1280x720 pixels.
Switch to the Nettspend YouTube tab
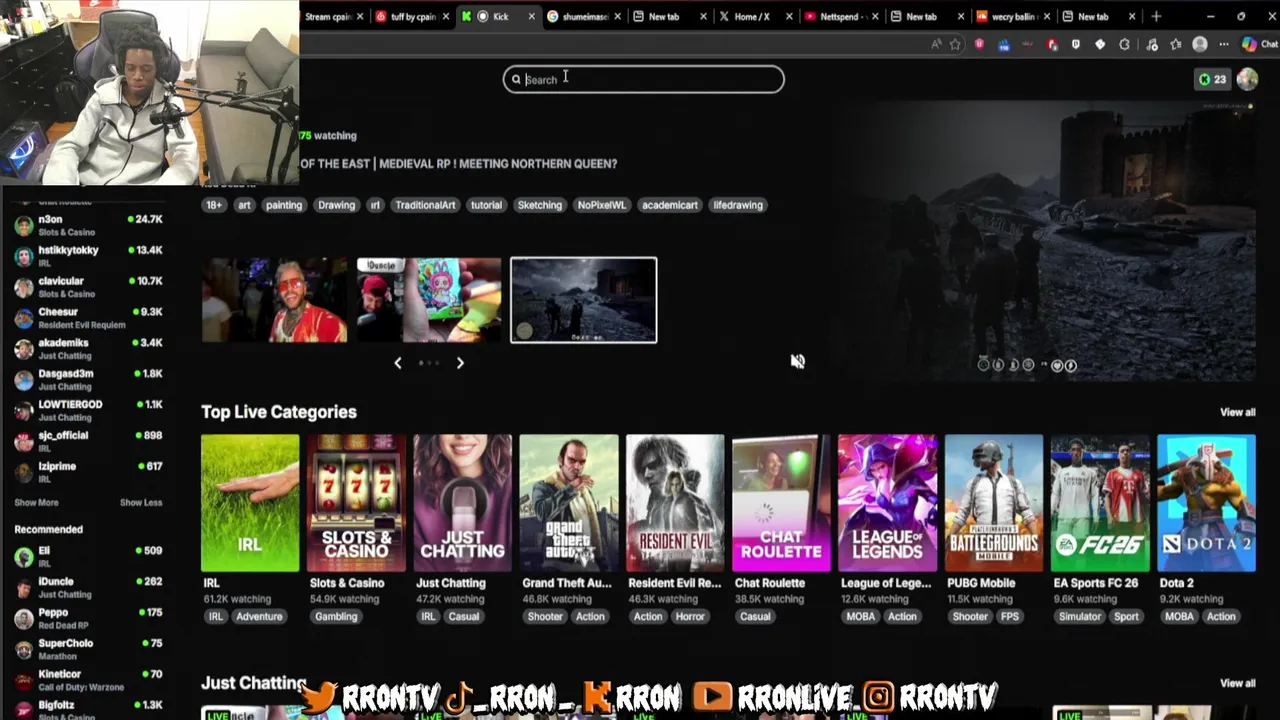[x=841, y=16]
